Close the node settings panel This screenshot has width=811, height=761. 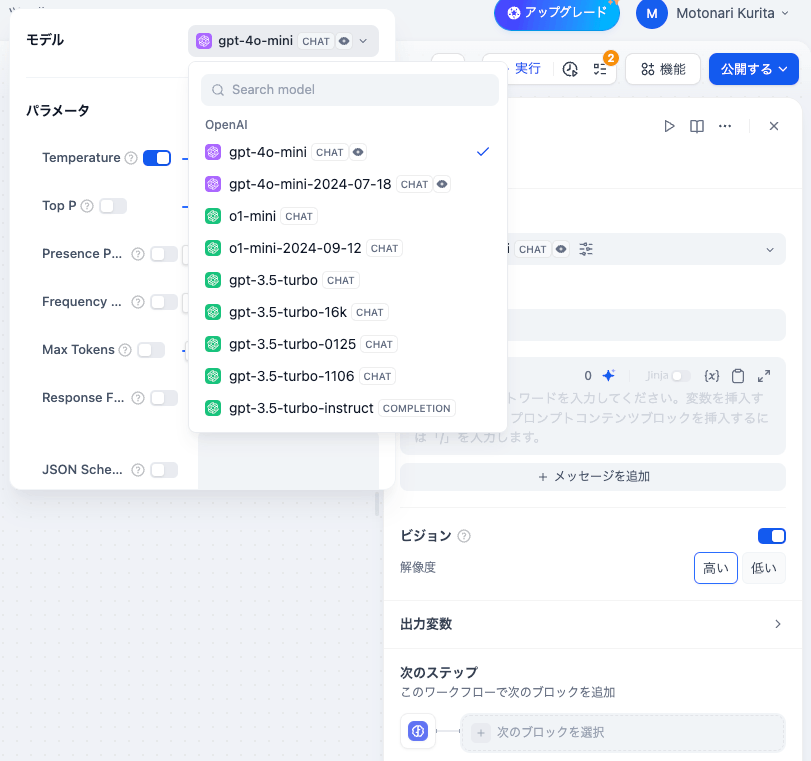click(x=774, y=126)
